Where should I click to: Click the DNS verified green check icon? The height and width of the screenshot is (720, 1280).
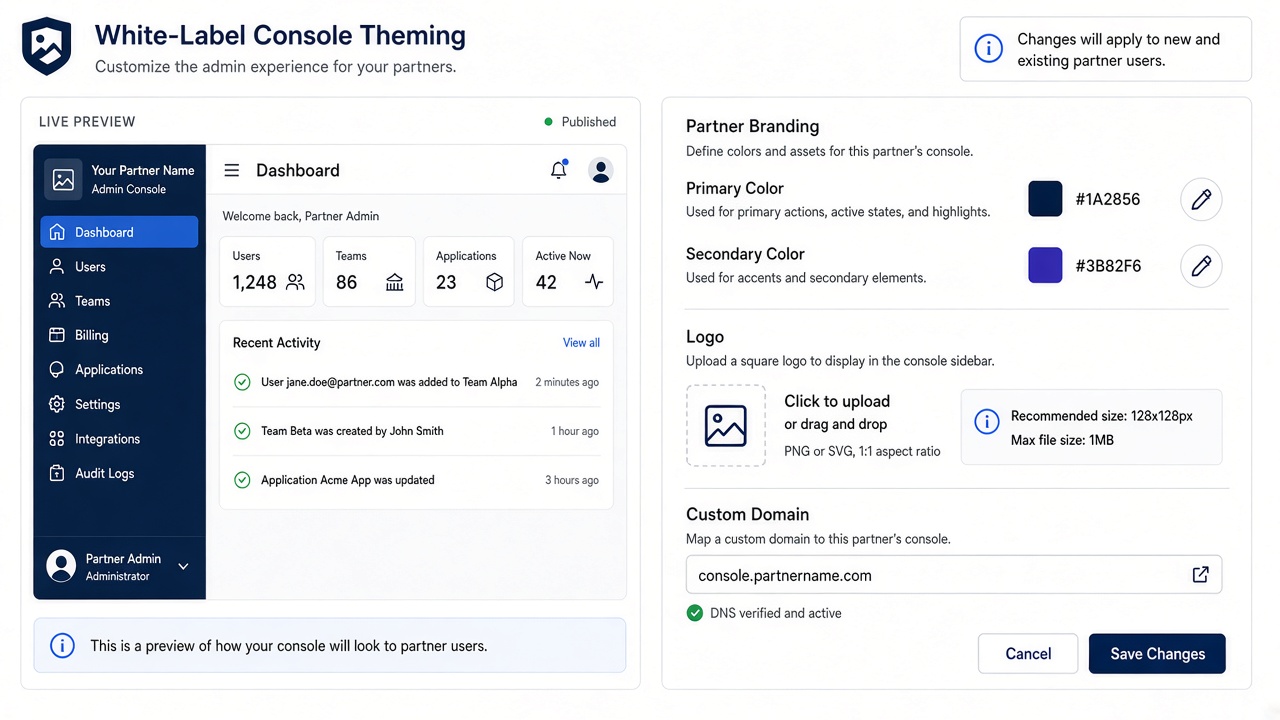(x=695, y=613)
